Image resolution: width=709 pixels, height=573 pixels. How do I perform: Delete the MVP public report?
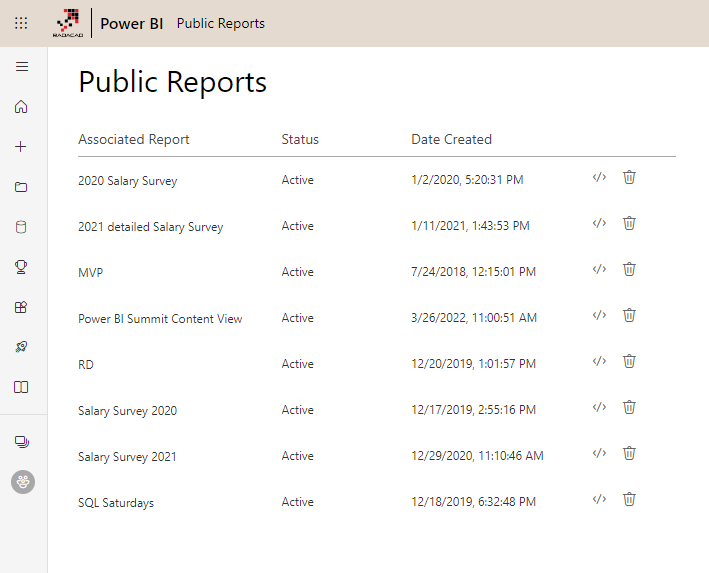click(x=629, y=269)
